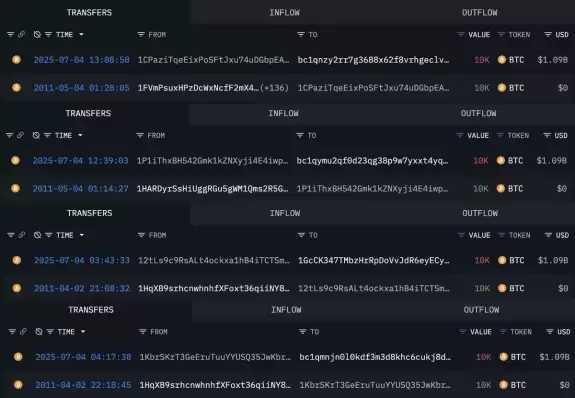Open the recipient address 1GcCK347TMbzHrRpDoVvJdR6eyECy
Image resolution: width=575 pixels, height=398 pixels.
click(x=374, y=260)
